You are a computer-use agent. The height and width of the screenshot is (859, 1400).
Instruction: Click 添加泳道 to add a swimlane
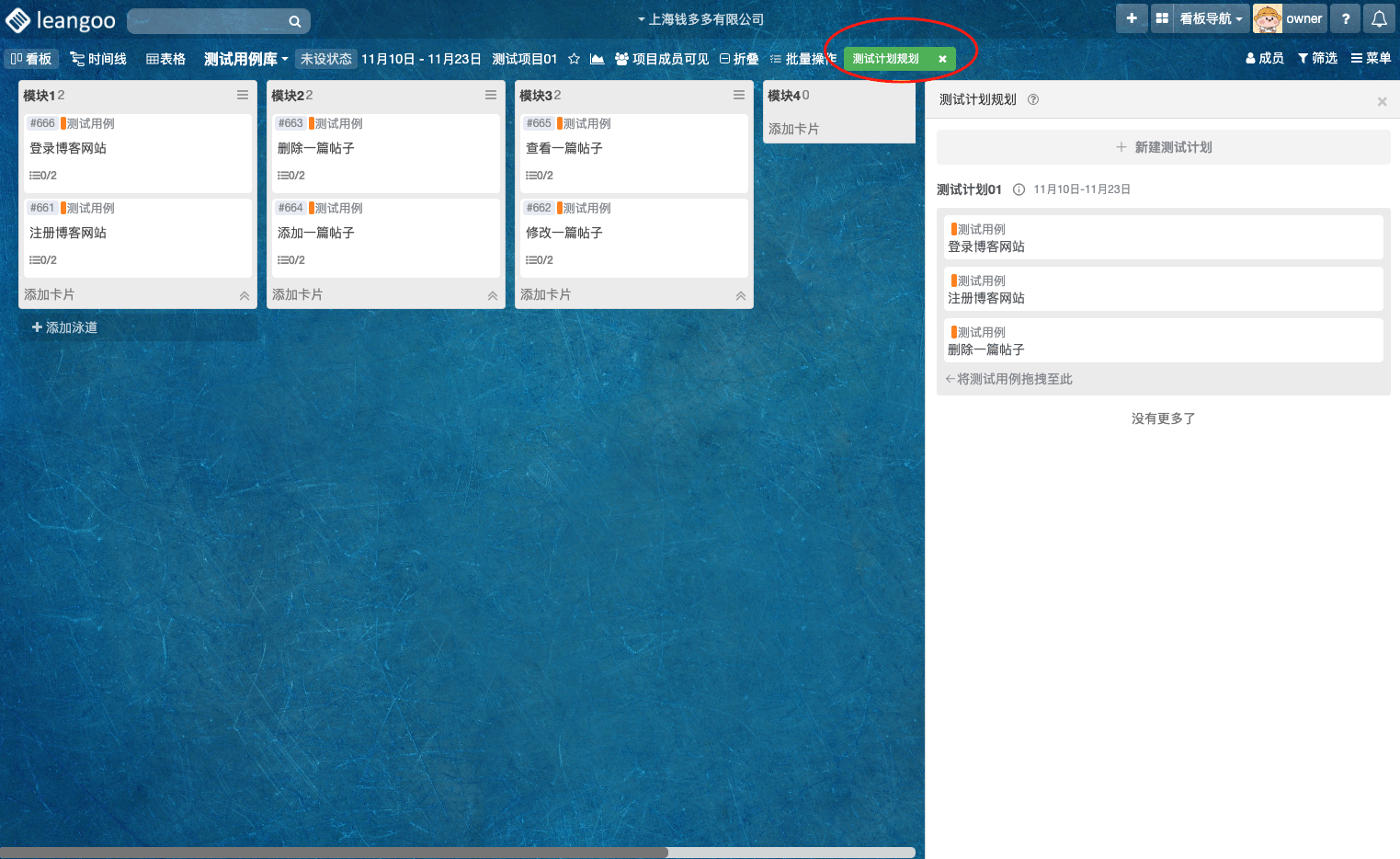tap(64, 327)
